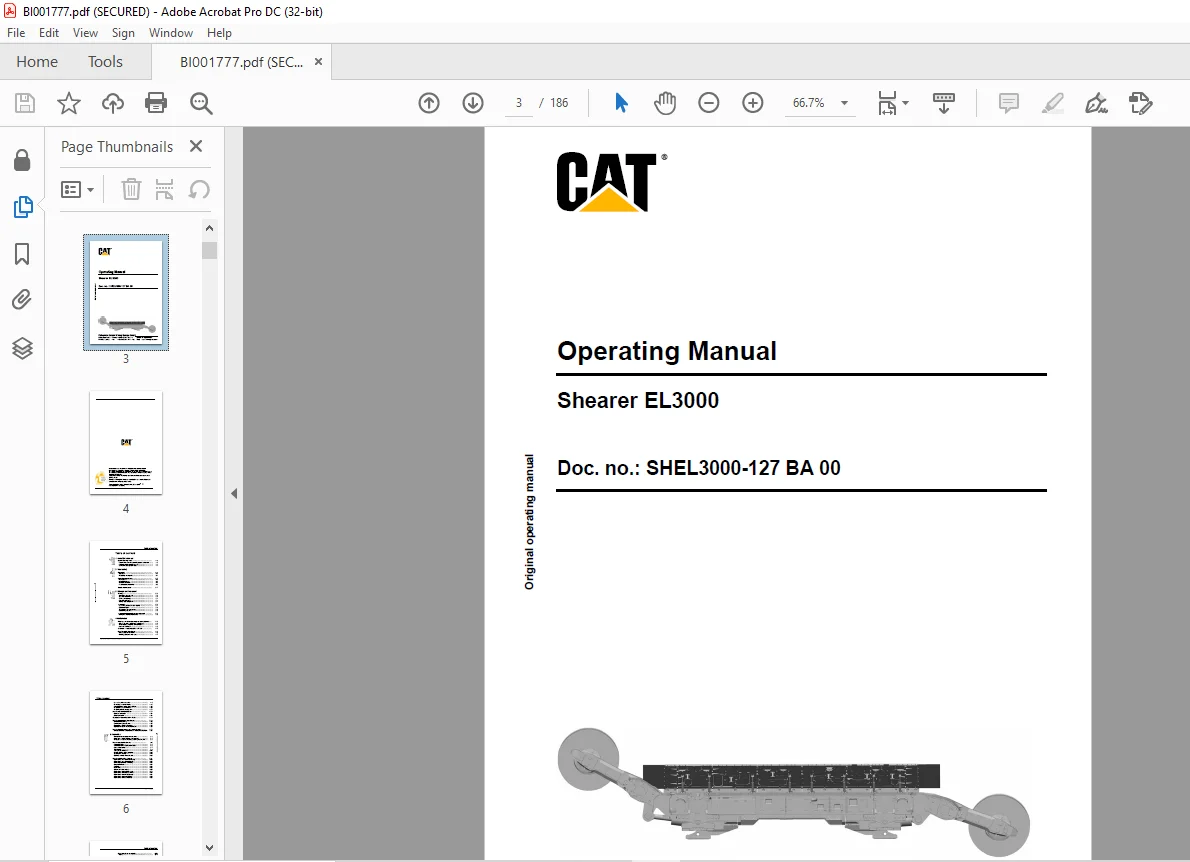The width and height of the screenshot is (1190, 862).
Task: Click the Shearer EL3000 text
Action: (x=638, y=401)
